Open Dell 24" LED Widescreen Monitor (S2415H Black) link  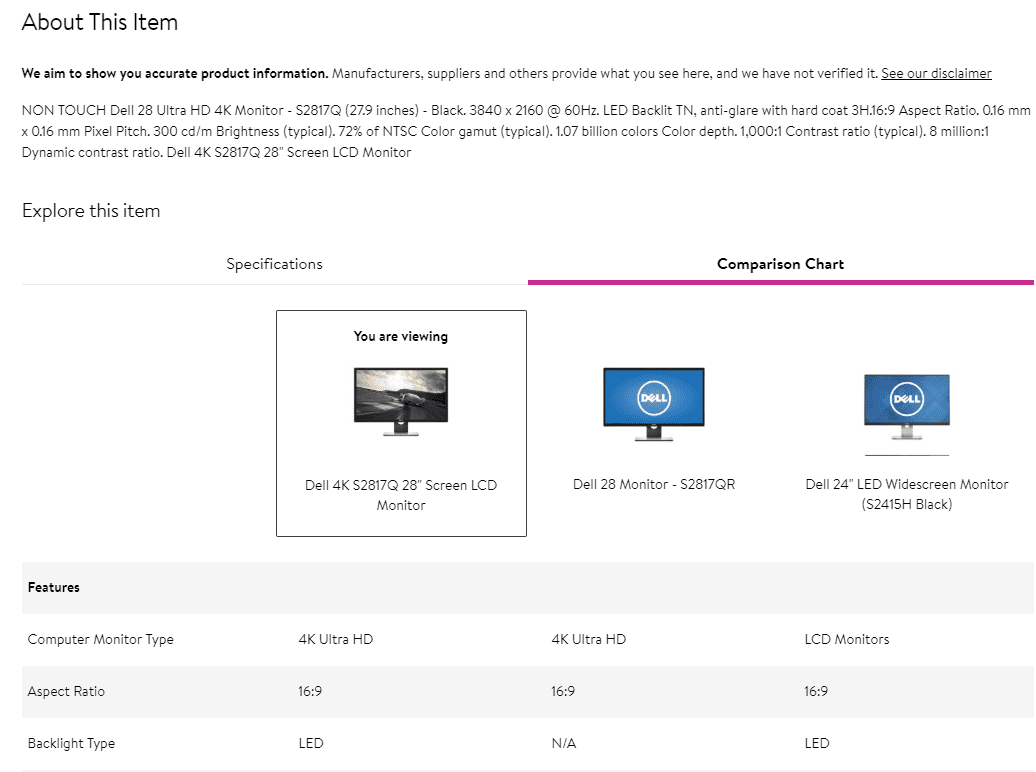(x=906, y=494)
